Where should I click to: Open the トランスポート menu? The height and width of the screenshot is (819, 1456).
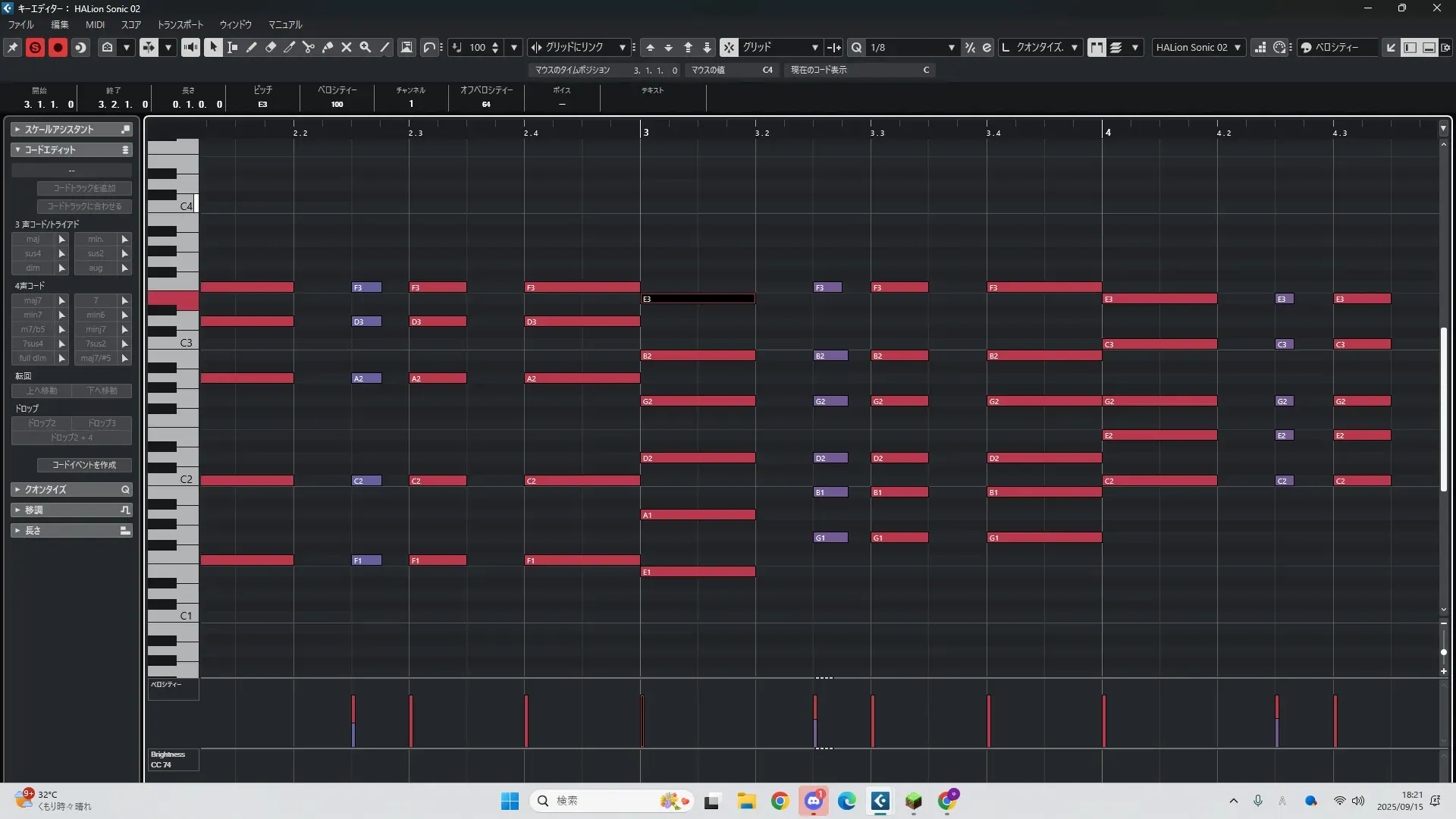pyautogui.click(x=180, y=24)
